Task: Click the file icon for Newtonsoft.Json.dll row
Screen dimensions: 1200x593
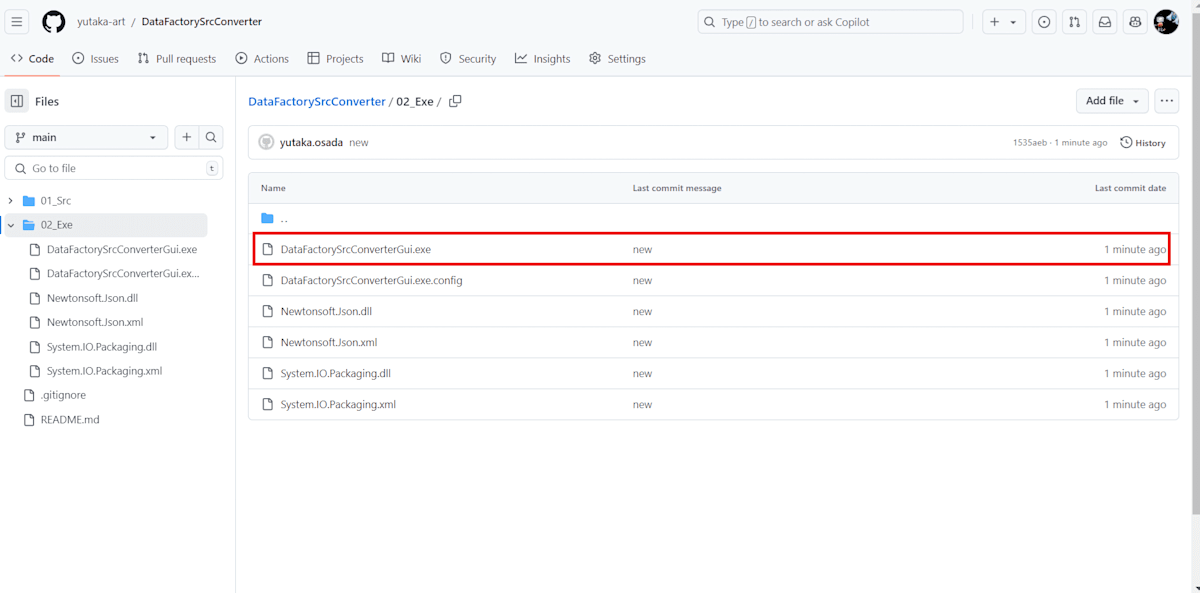Action: pos(267,311)
